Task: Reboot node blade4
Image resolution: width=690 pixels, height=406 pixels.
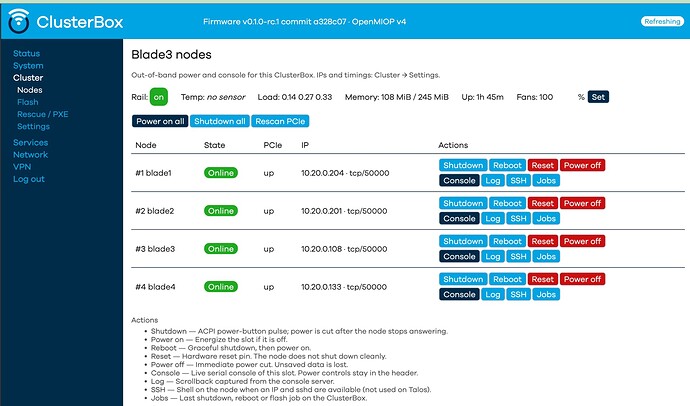Action: coord(507,279)
